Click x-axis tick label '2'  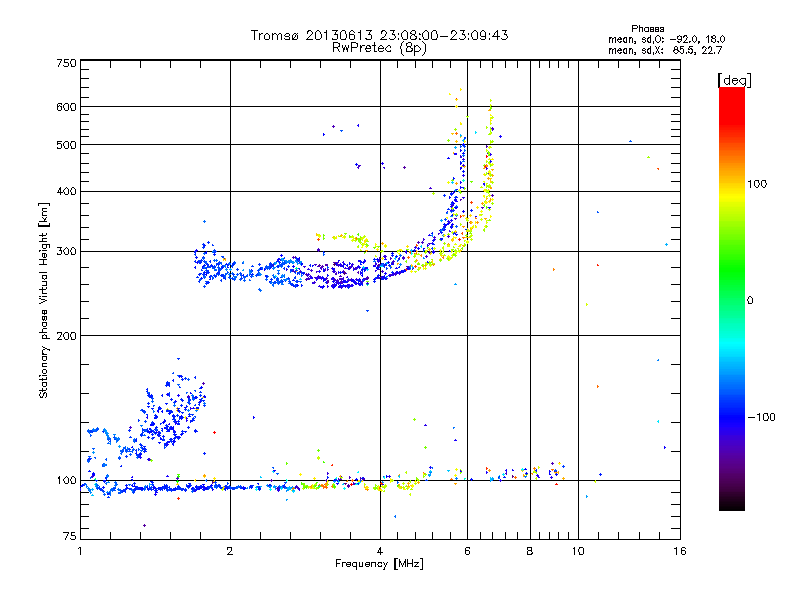click(x=230, y=551)
